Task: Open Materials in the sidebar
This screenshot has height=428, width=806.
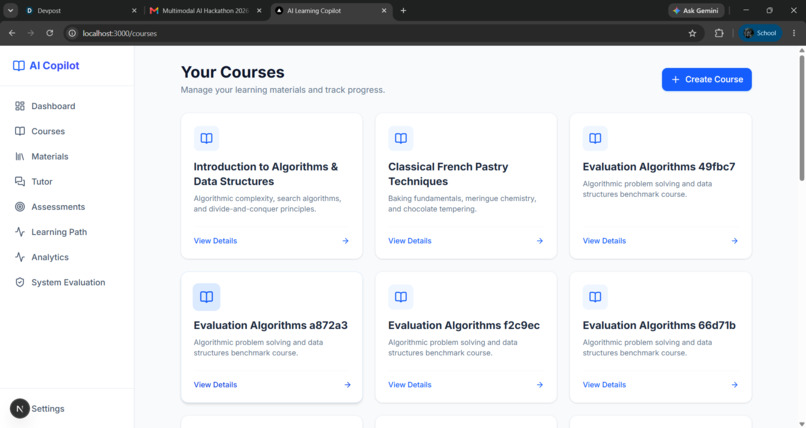Action: point(67,156)
